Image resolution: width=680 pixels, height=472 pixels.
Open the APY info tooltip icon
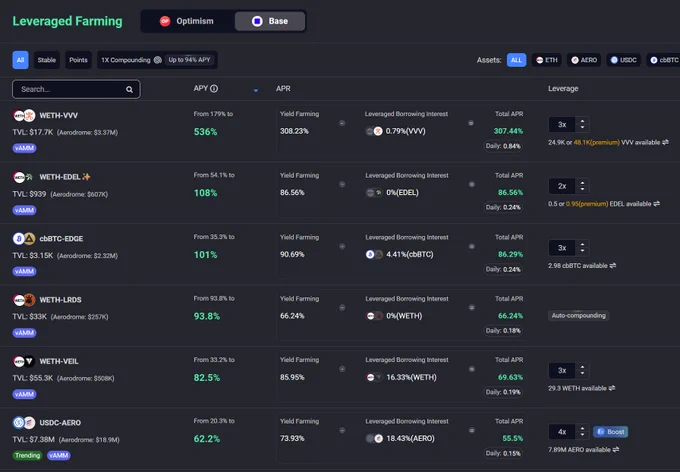point(214,88)
